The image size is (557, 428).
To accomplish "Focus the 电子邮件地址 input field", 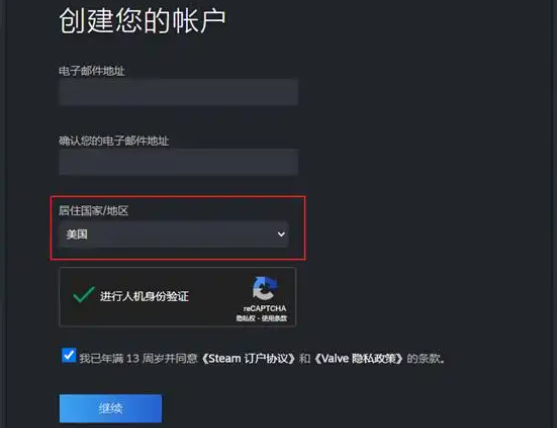I will click(x=178, y=92).
